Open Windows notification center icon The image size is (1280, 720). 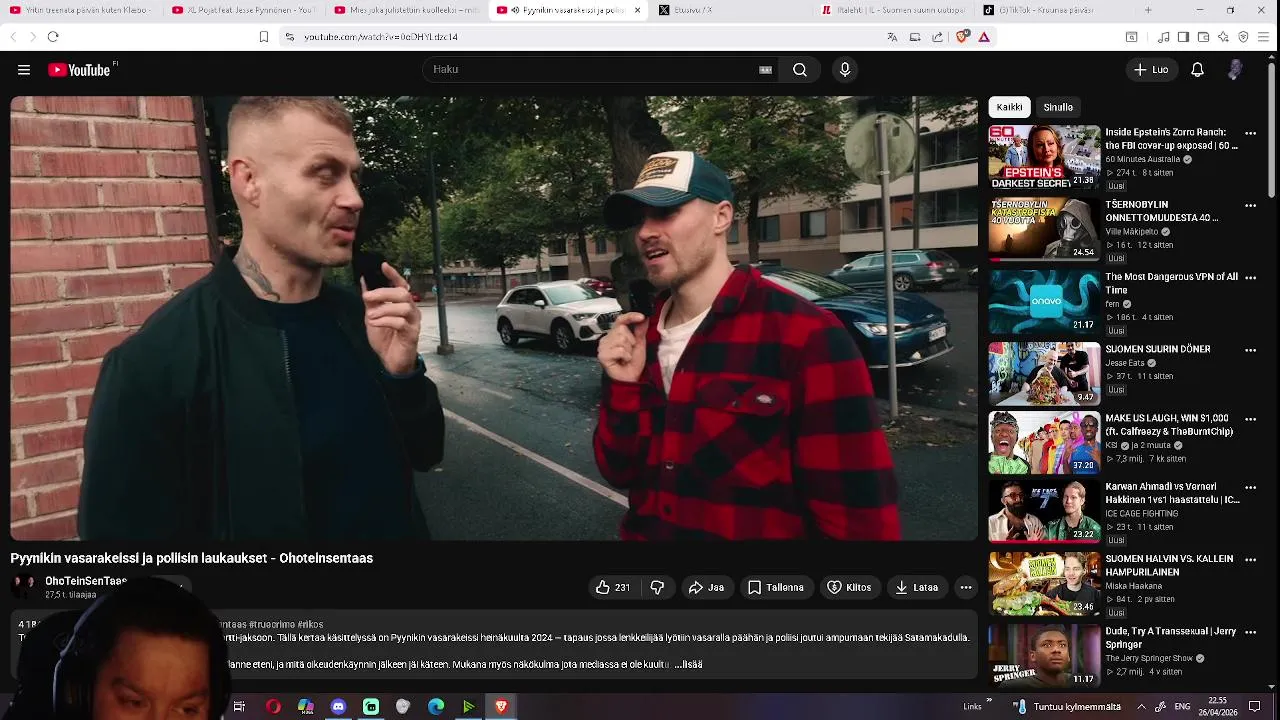(x=1255, y=706)
